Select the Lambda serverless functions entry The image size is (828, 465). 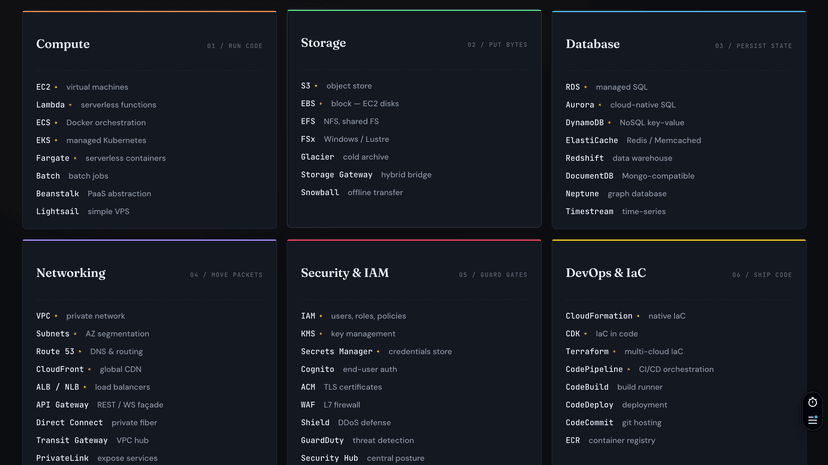(x=96, y=105)
